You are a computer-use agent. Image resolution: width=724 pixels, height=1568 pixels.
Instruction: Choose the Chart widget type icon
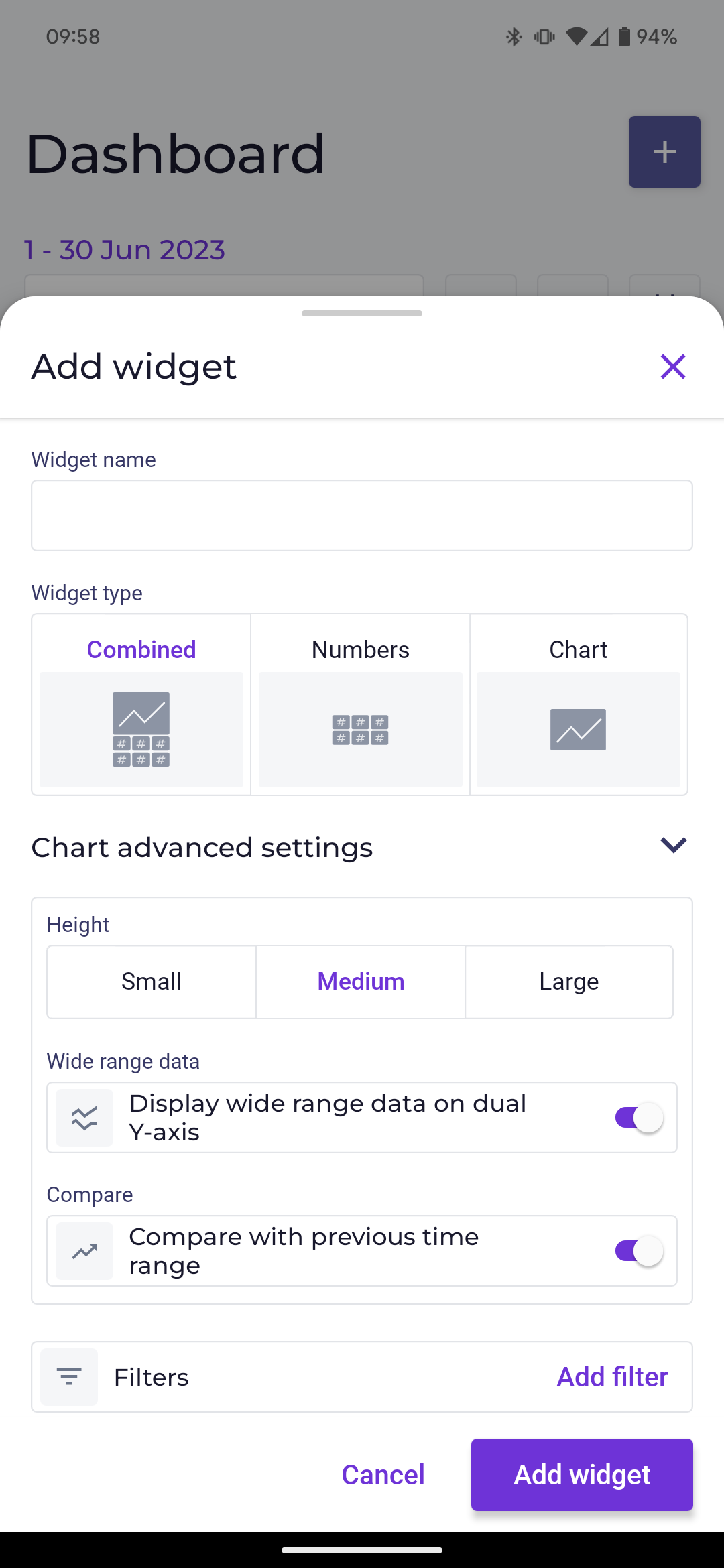click(x=578, y=730)
